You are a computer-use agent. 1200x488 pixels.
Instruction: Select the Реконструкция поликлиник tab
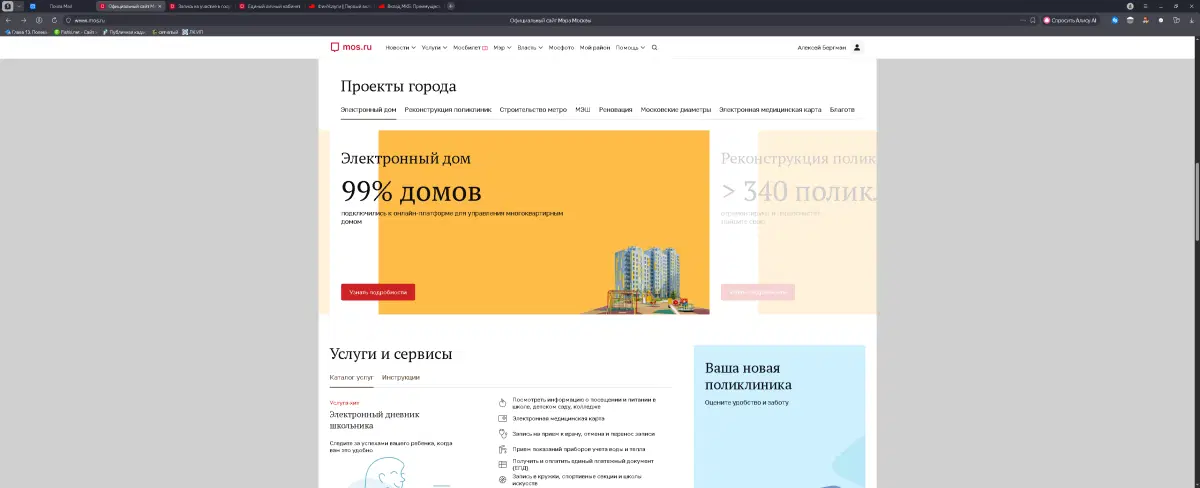click(448, 110)
